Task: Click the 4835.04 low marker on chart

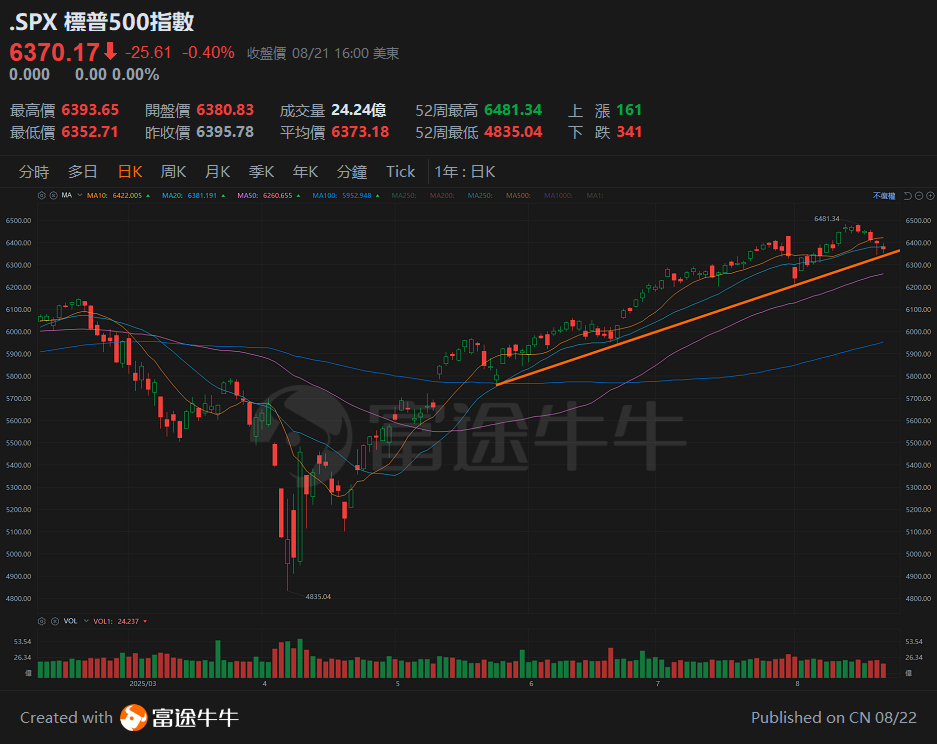Action: point(320,596)
